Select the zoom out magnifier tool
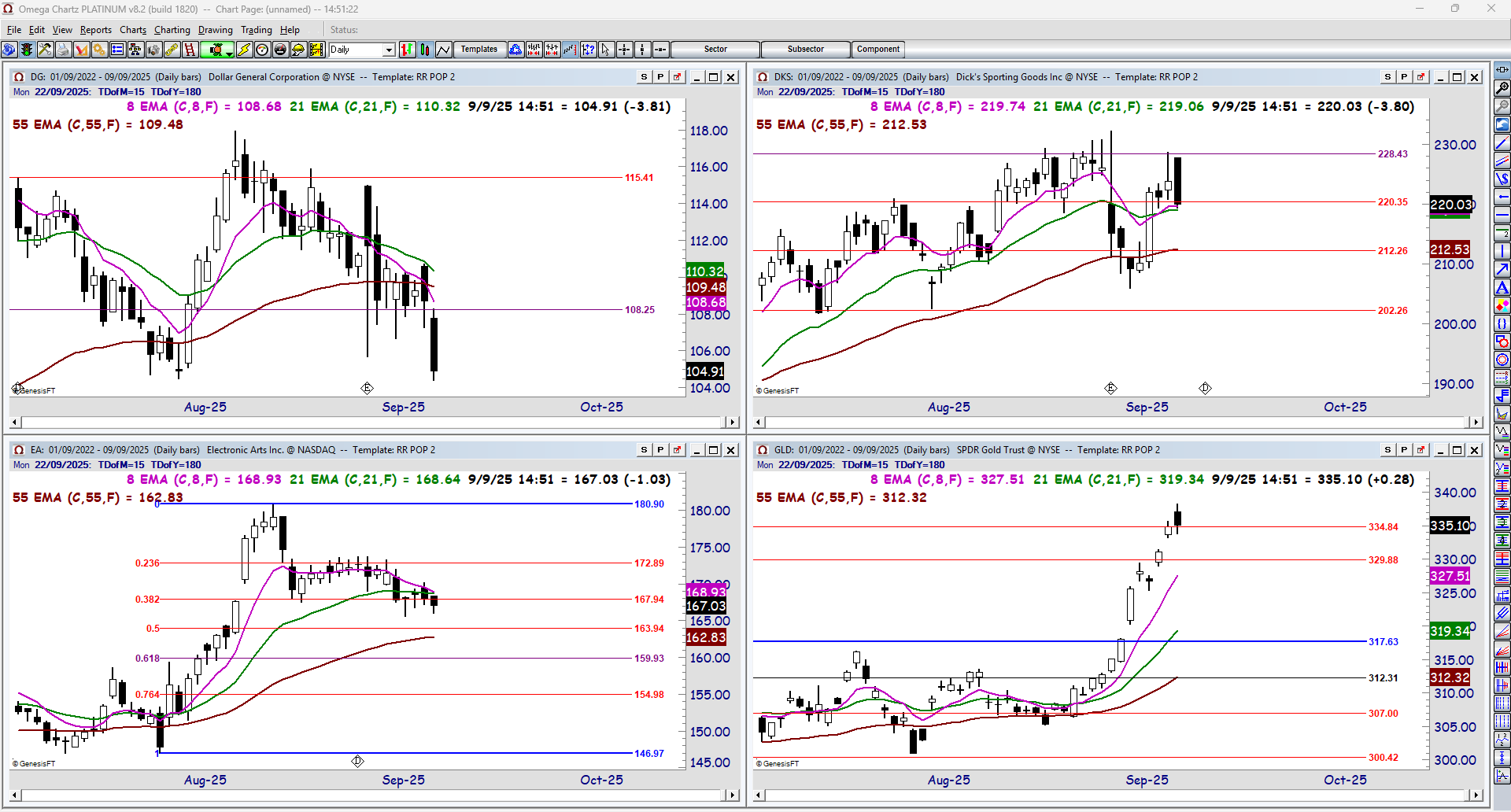The width and height of the screenshot is (1511, 812). 1502,105
